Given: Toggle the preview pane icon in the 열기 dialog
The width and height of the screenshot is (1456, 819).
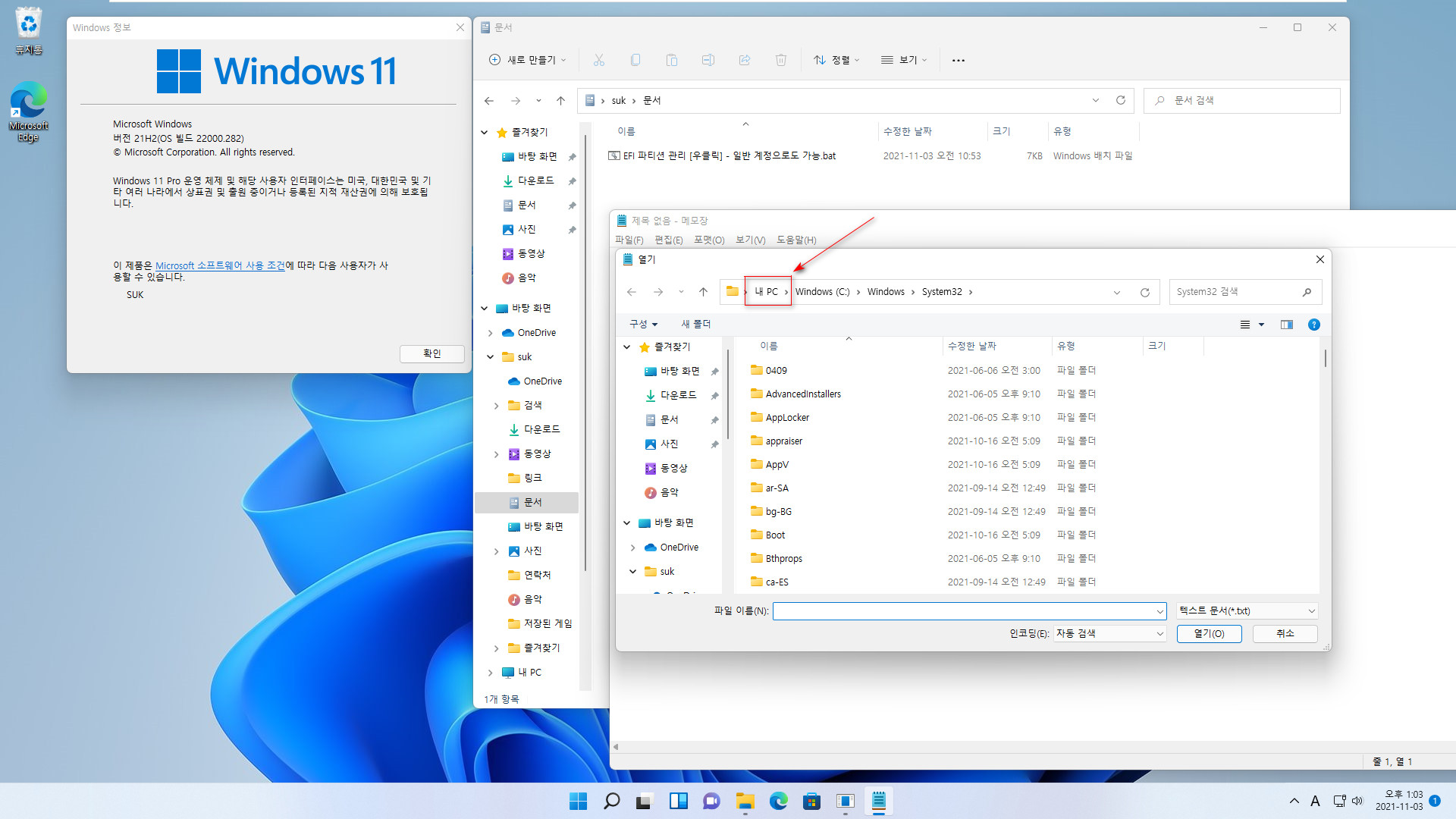Looking at the screenshot, I should pos(1287,325).
